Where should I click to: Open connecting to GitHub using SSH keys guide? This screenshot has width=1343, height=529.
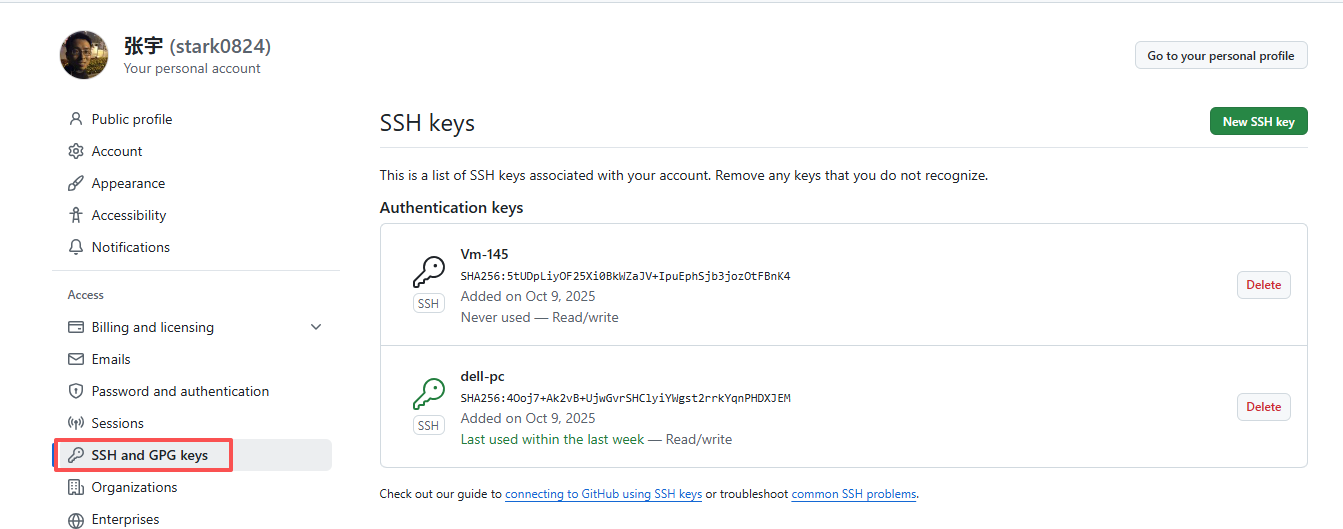click(603, 494)
